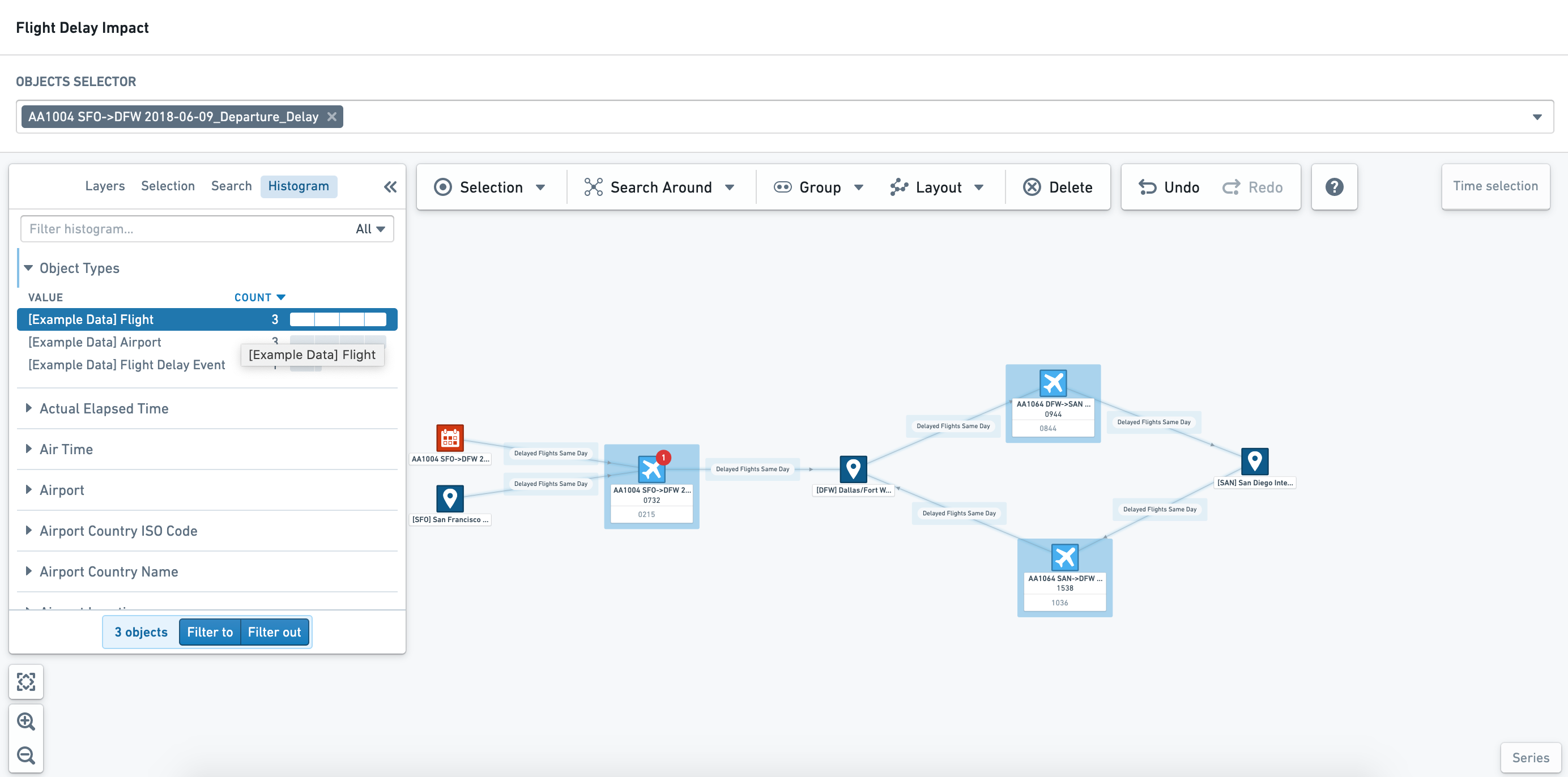
Task: Click the fit-to-screen icon
Action: (x=26, y=681)
